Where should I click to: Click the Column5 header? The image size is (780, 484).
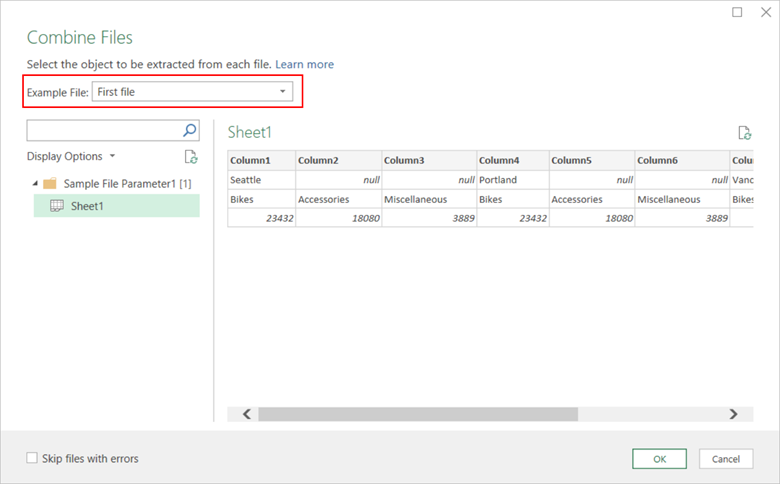click(x=592, y=160)
